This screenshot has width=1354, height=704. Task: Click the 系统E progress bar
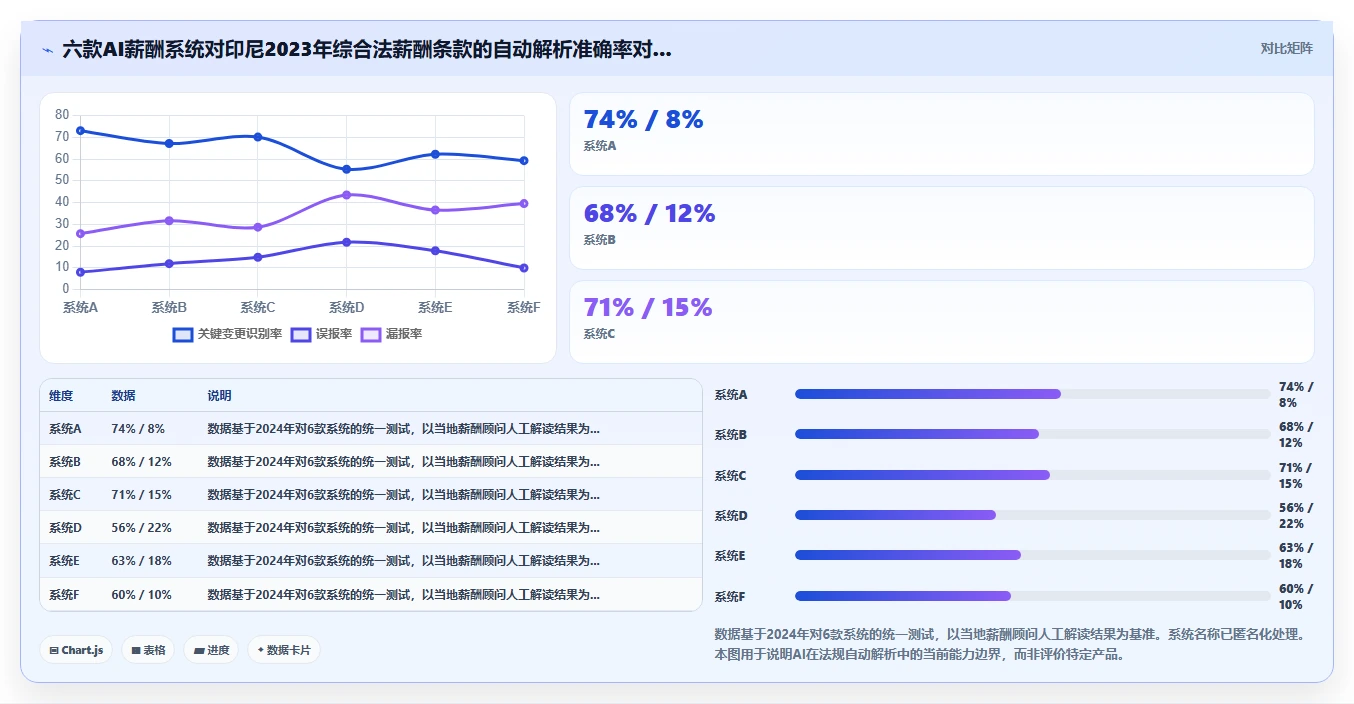pos(1032,555)
